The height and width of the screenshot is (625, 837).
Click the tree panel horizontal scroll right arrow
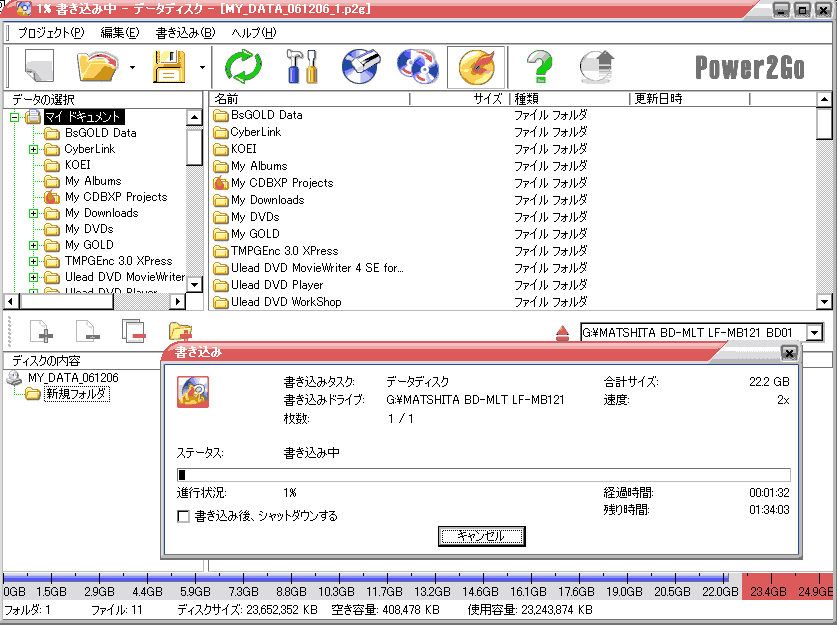178,302
